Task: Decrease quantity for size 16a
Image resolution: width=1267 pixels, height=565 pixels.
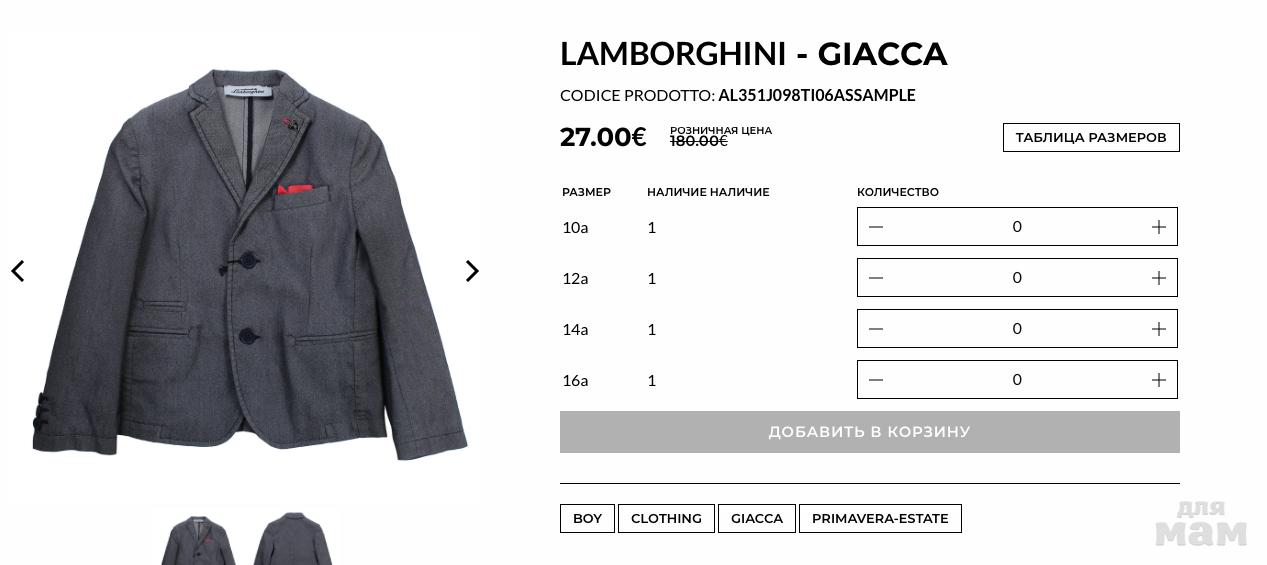Action: pos(876,380)
